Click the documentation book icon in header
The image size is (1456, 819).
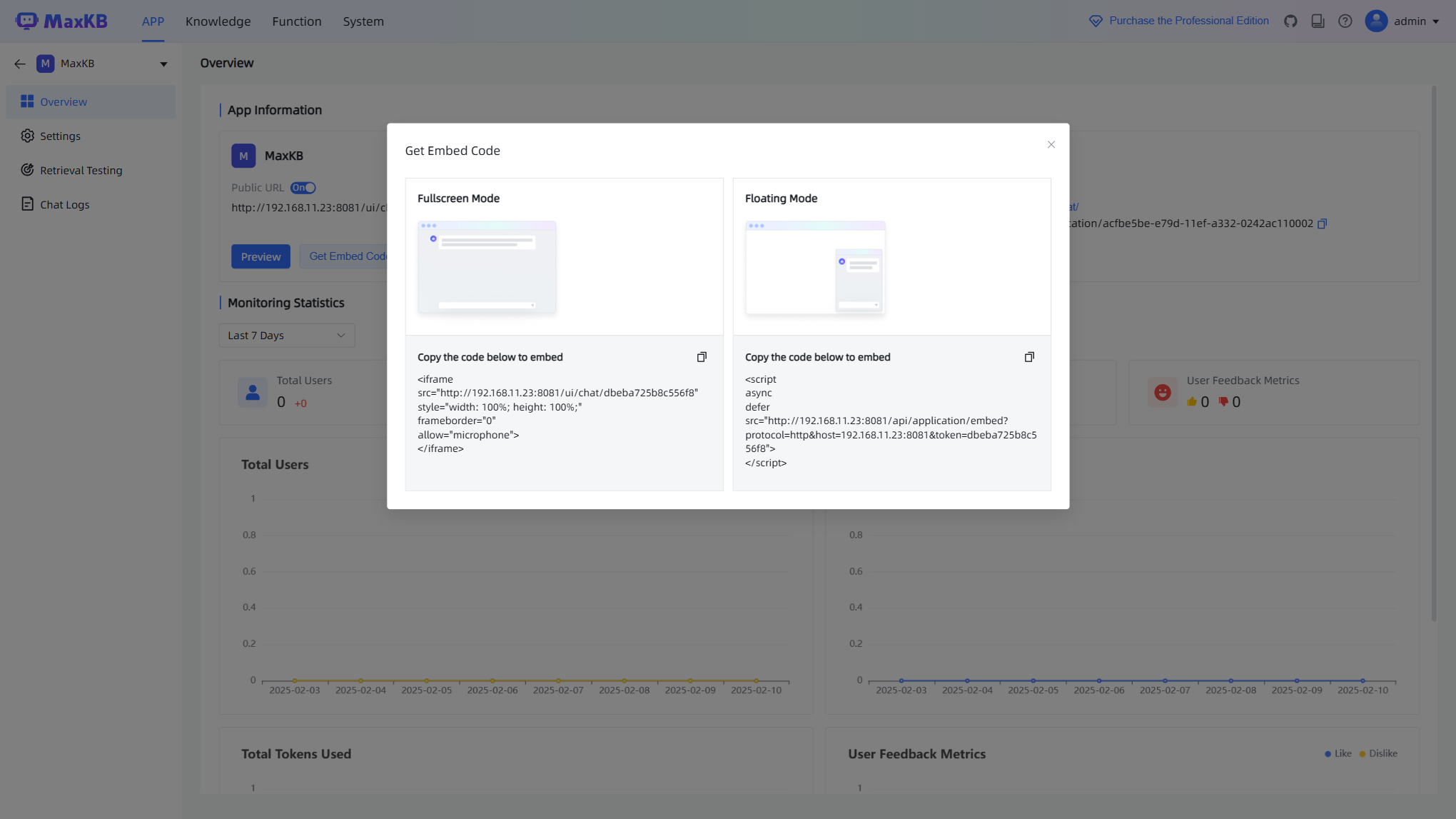coord(1317,21)
